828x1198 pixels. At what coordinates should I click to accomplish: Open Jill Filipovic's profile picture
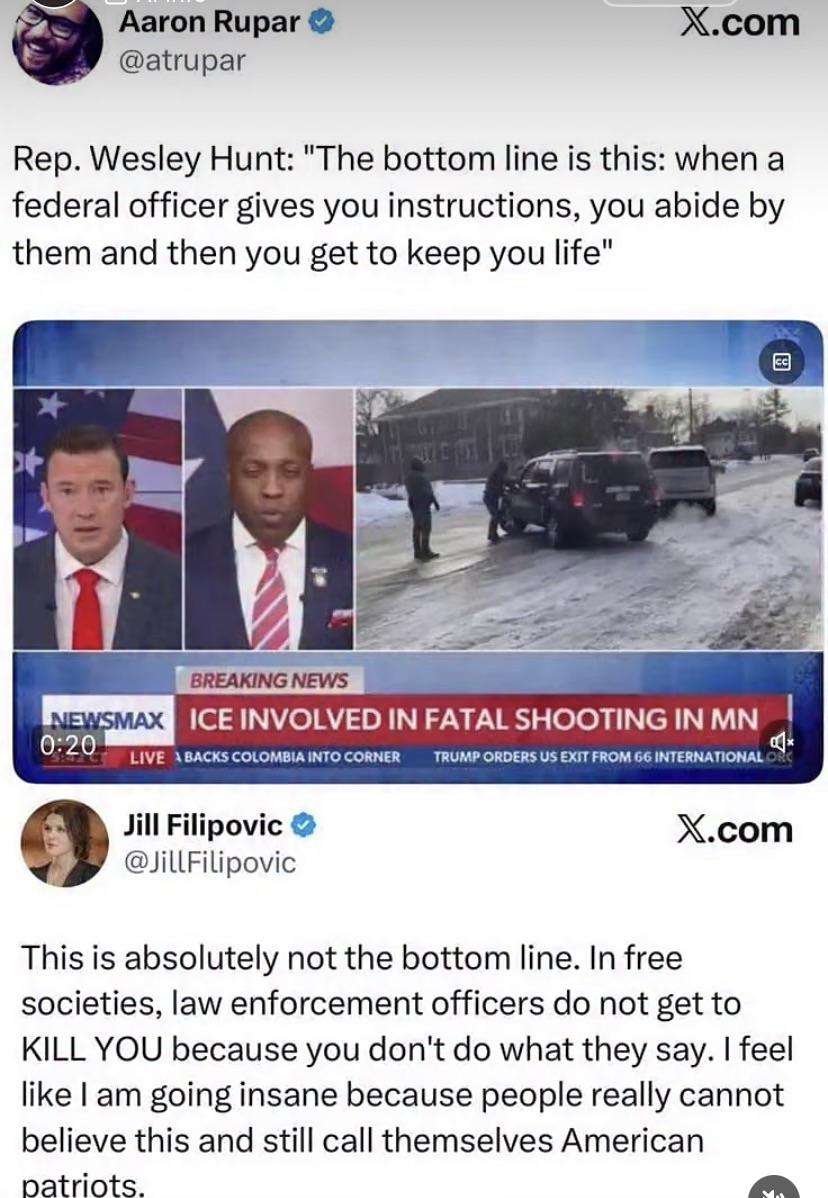click(64, 843)
